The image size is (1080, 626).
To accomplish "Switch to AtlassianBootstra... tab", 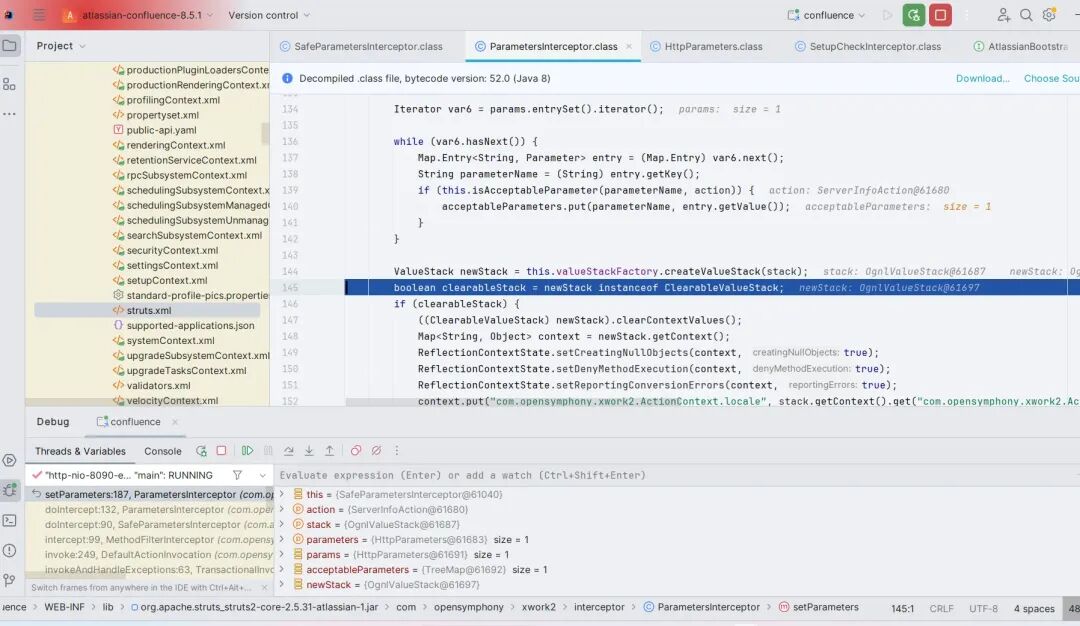I will 1021,46.
